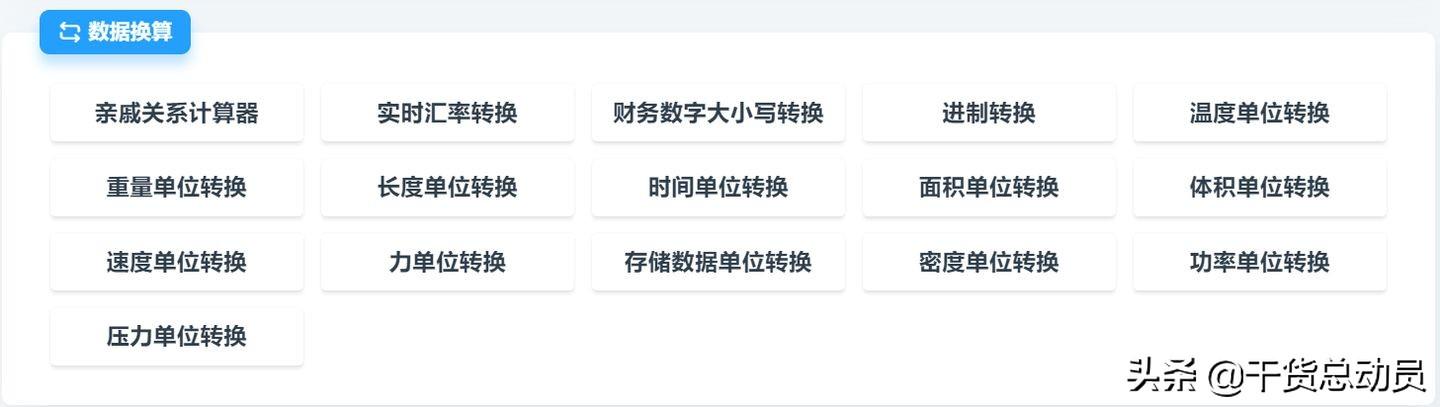Open the 长度单位转换 converter
The width and height of the screenshot is (1440, 407).
(x=447, y=187)
